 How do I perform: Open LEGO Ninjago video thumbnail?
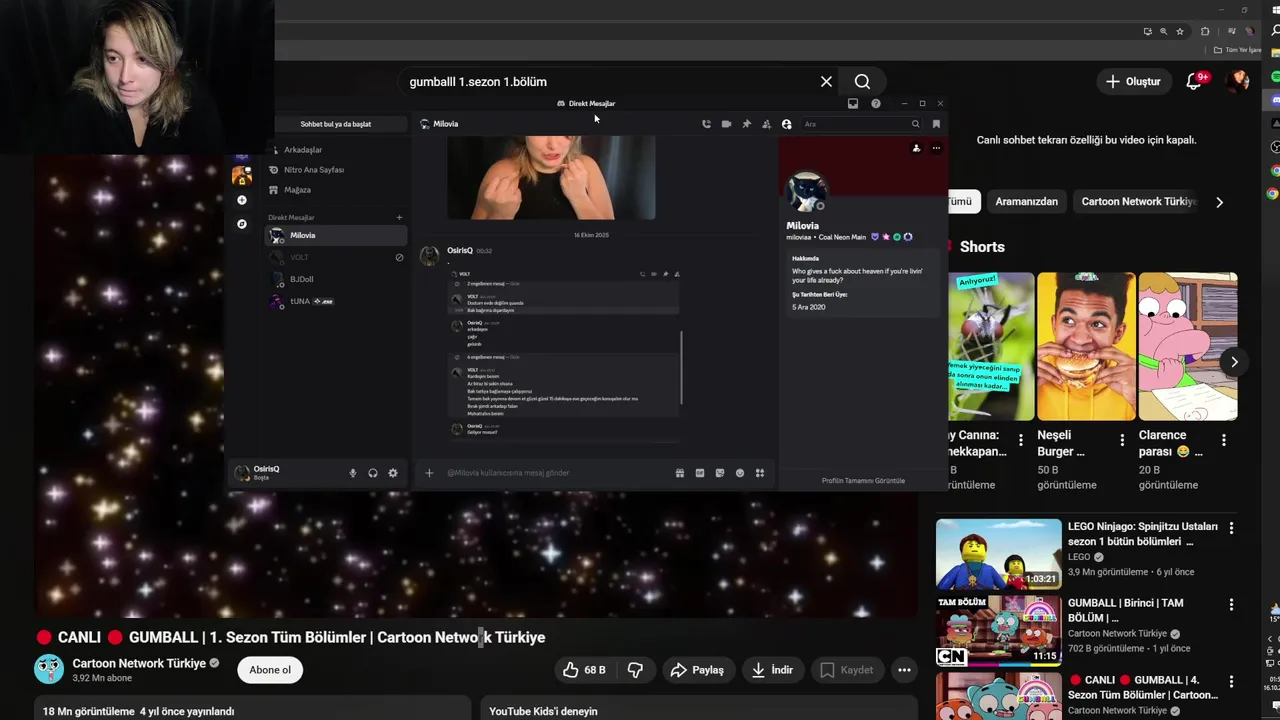click(x=998, y=554)
